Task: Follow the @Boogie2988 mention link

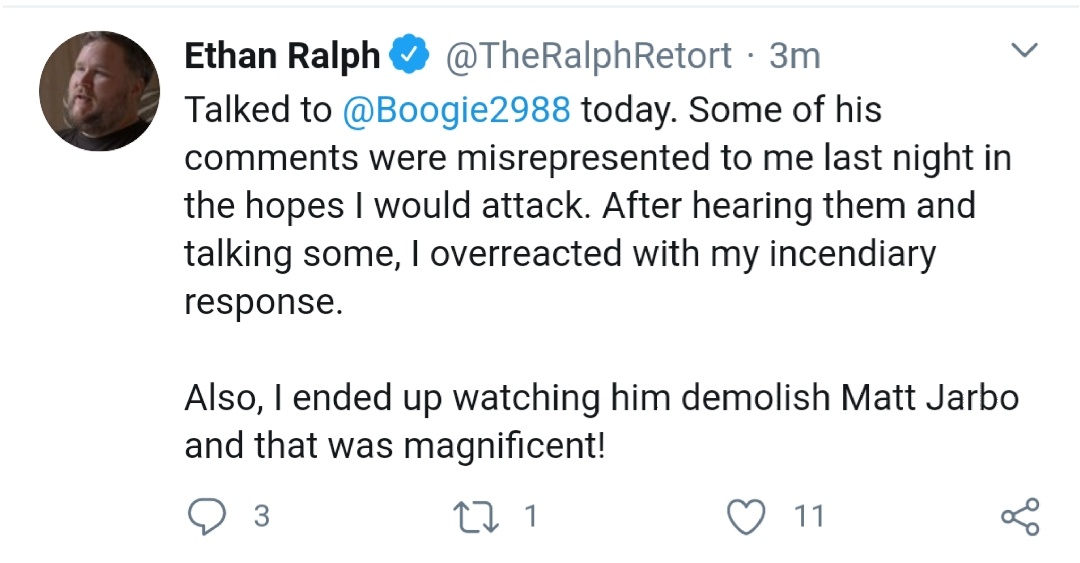Action: point(457,110)
